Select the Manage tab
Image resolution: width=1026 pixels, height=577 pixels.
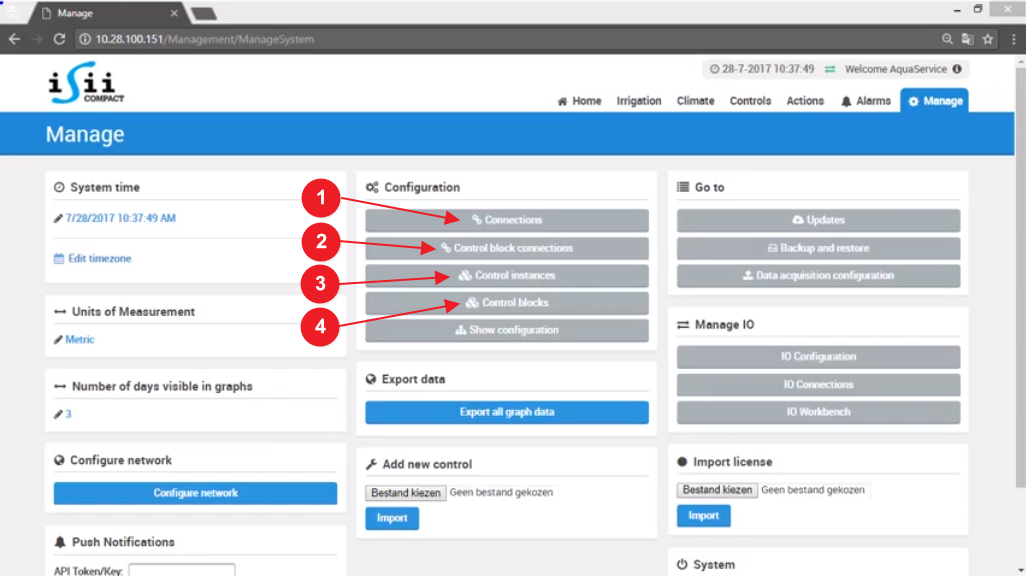click(934, 101)
